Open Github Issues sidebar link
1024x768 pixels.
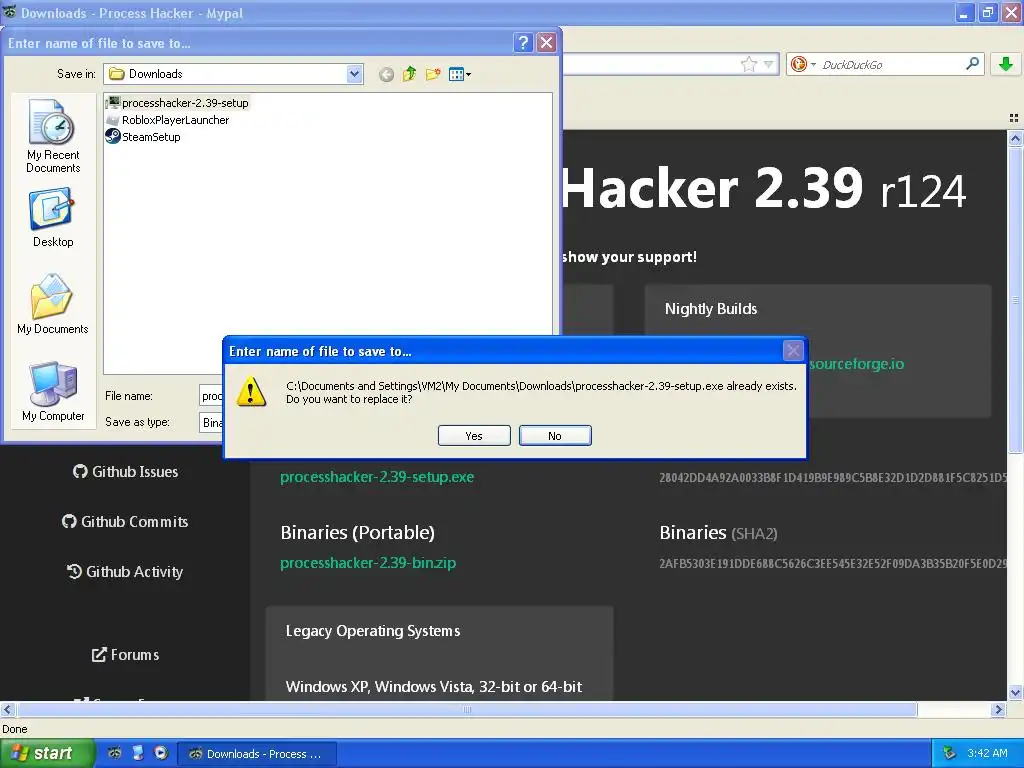[125, 472]
